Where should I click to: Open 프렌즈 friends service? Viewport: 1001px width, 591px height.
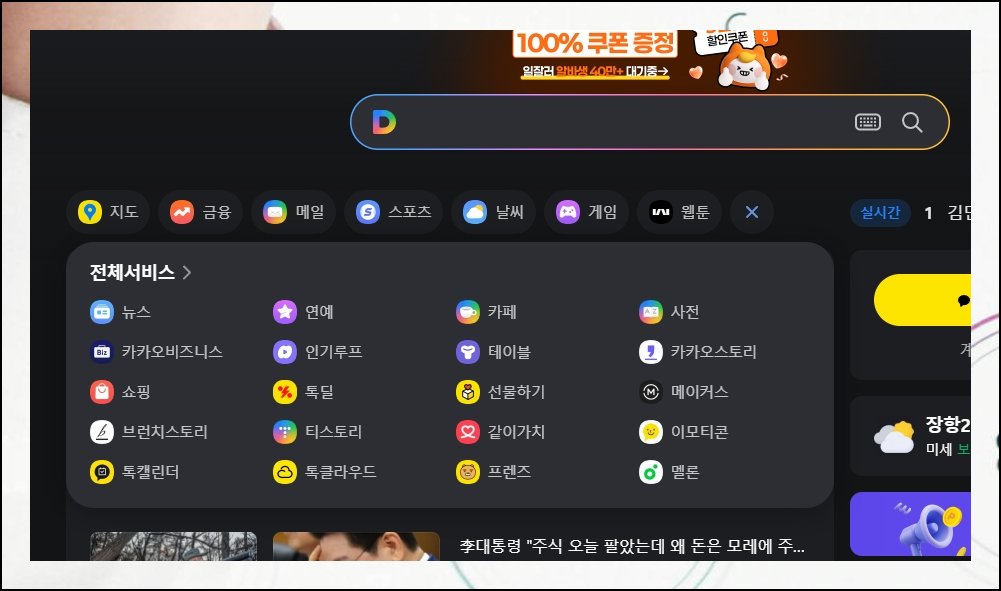(x=493, y=472)
